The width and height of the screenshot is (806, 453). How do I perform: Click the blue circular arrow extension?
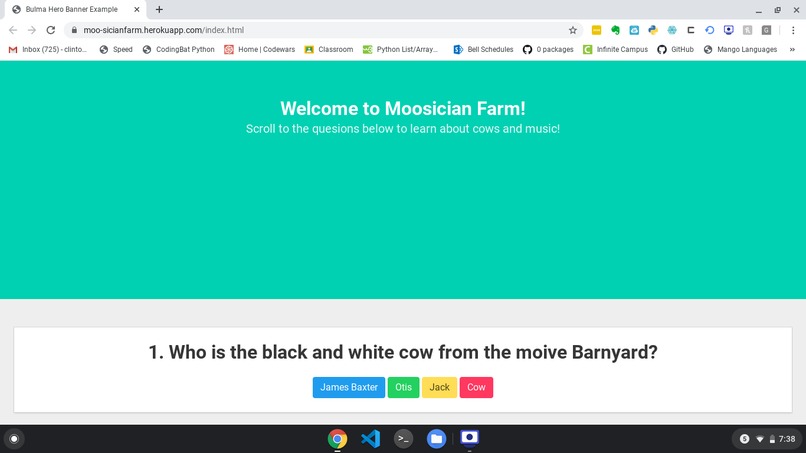(709, 30)
